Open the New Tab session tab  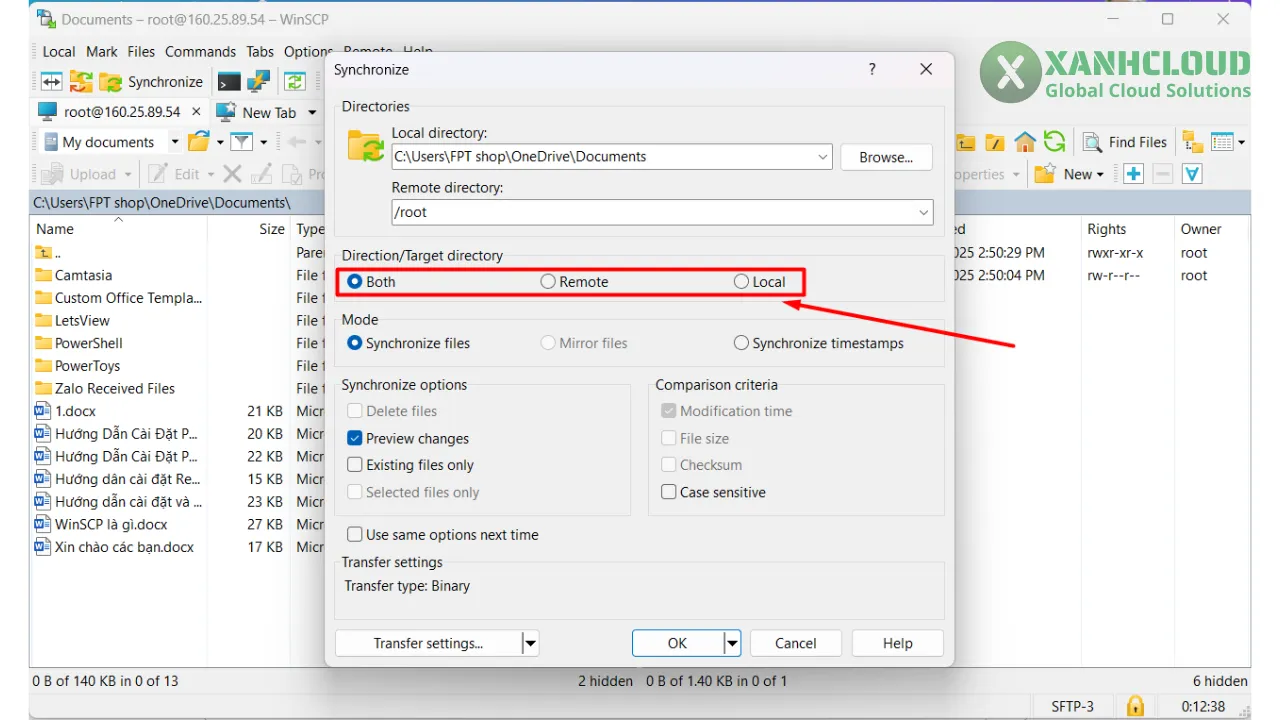tap(258, 113)
